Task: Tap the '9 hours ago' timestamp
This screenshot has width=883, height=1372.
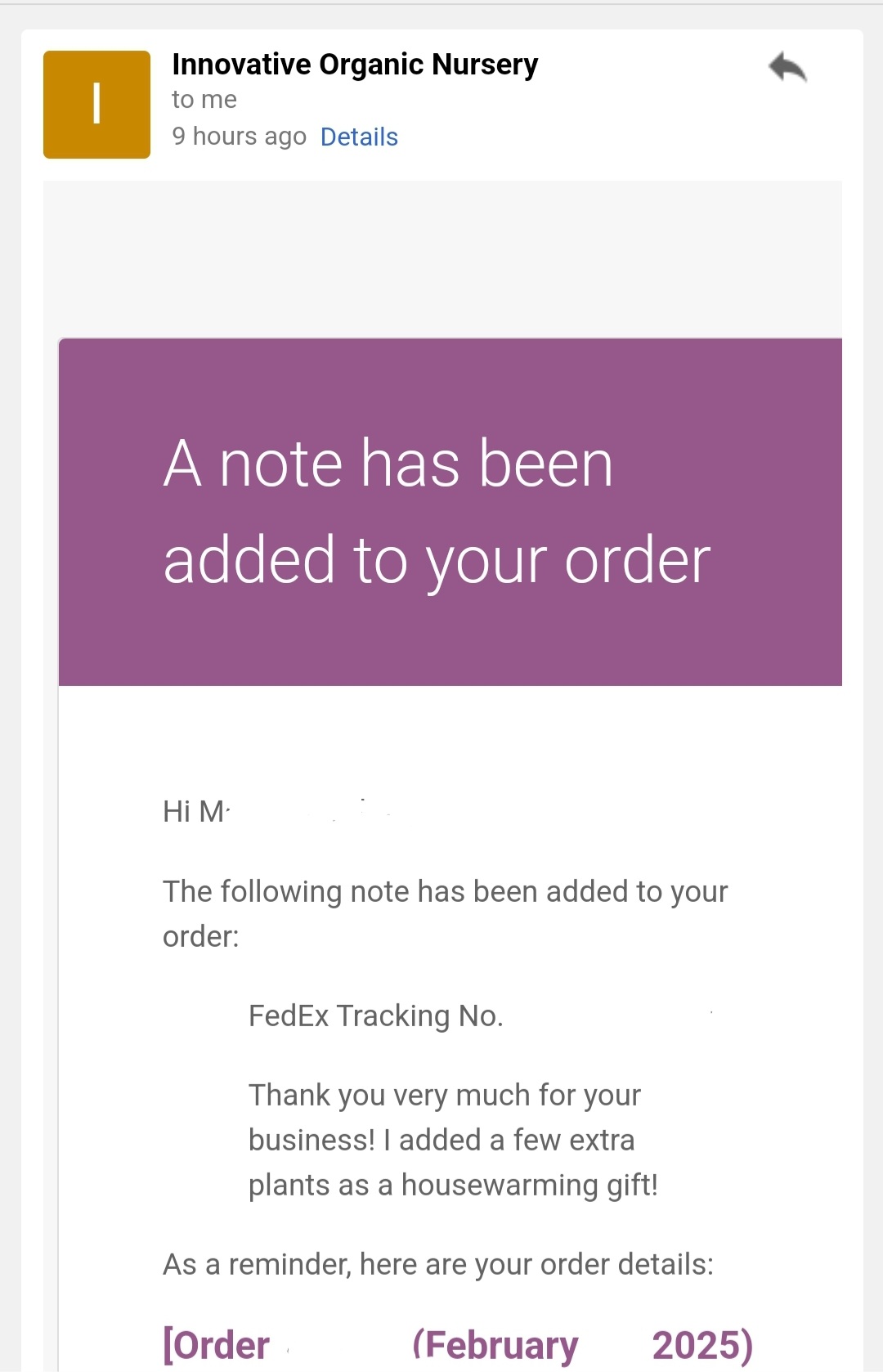Action: tap(239, 137)
